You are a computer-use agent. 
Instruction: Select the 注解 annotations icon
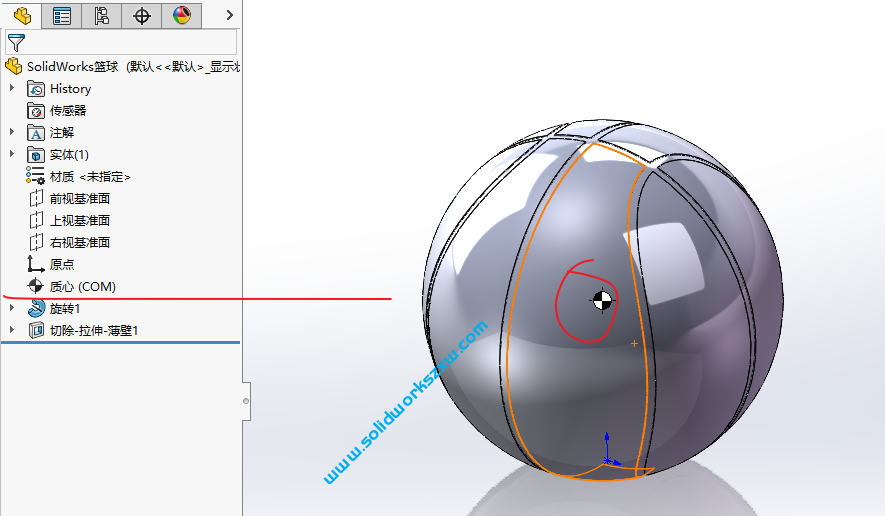pos(36,133)
